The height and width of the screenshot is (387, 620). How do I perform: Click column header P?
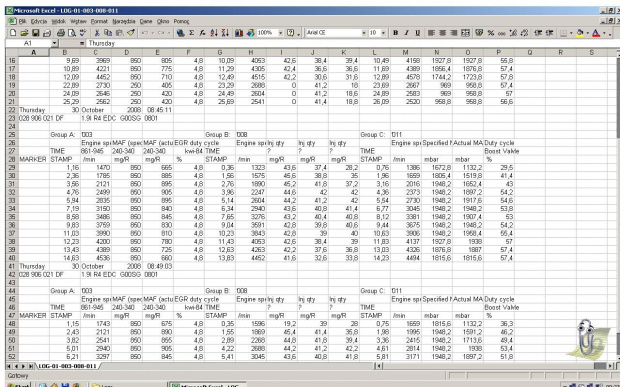499,52
